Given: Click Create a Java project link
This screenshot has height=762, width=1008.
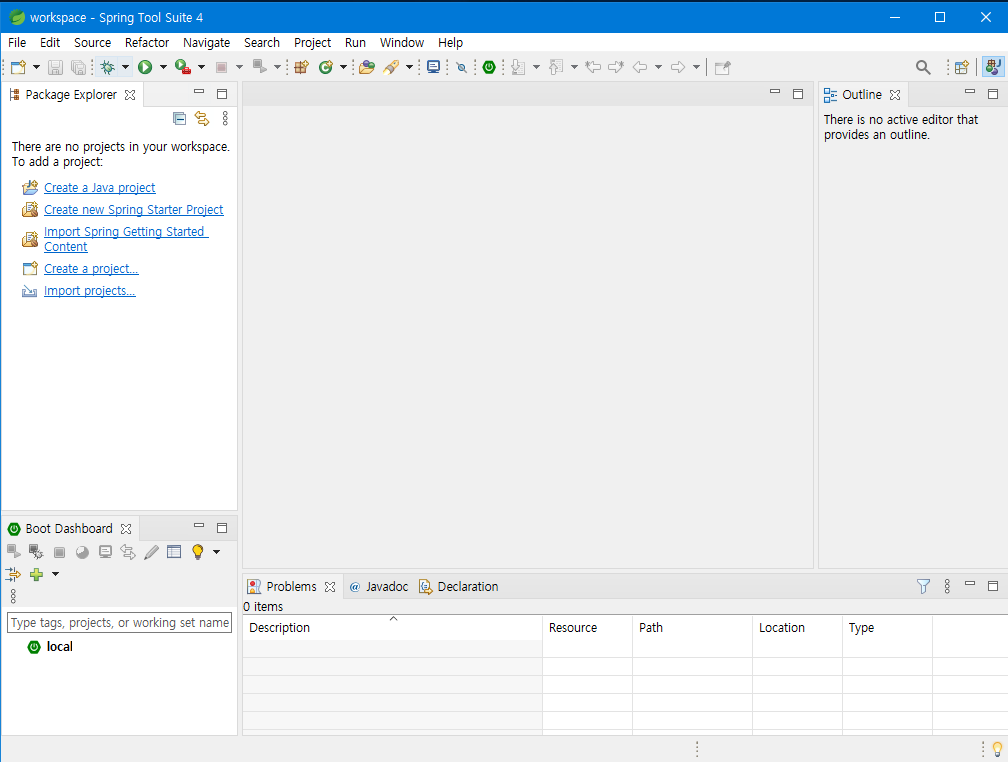Looking at the screenshot, I should tap(100, 188).
